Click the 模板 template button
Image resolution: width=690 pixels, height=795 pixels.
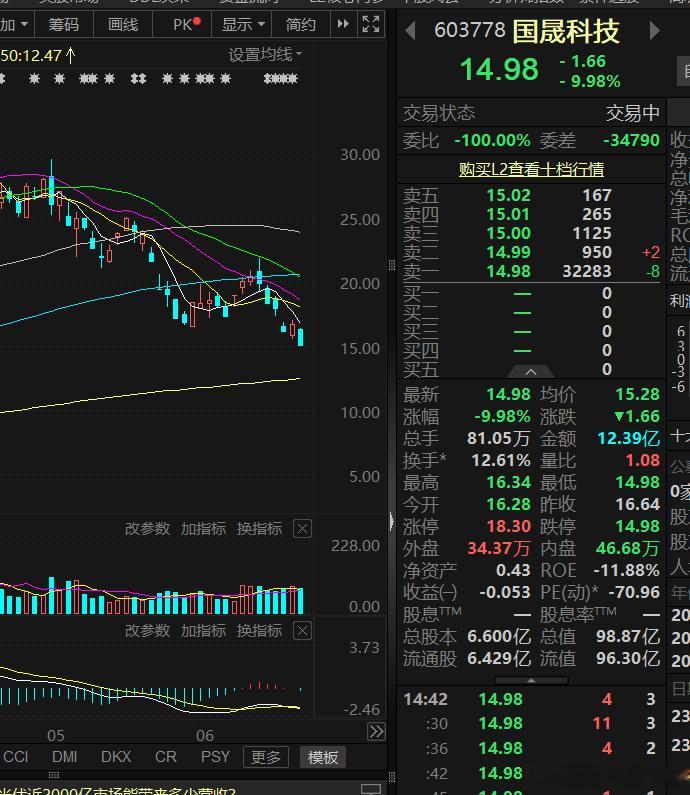click(322, 757)
